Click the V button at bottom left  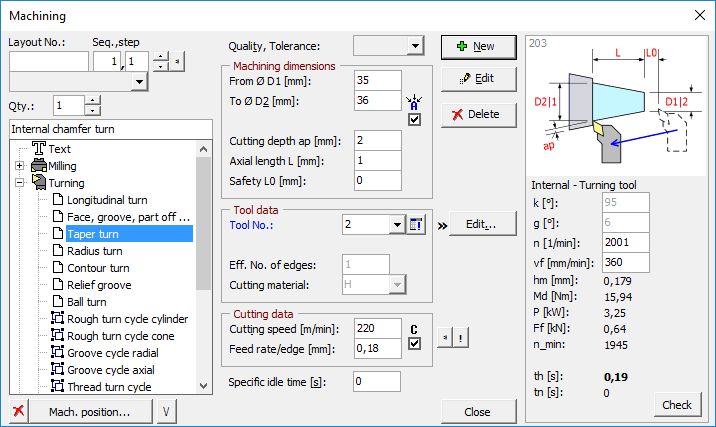[x=166, y=412]
